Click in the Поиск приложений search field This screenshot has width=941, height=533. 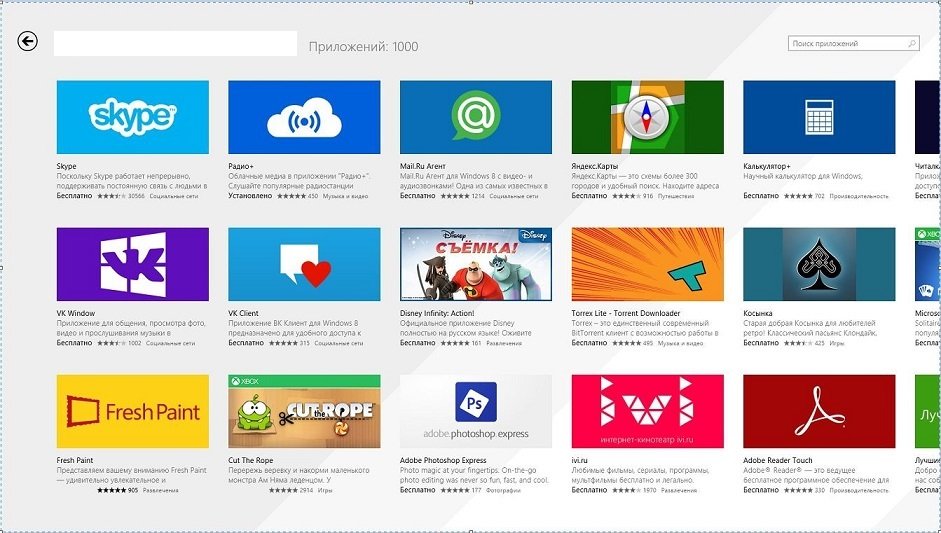(847, 44)
